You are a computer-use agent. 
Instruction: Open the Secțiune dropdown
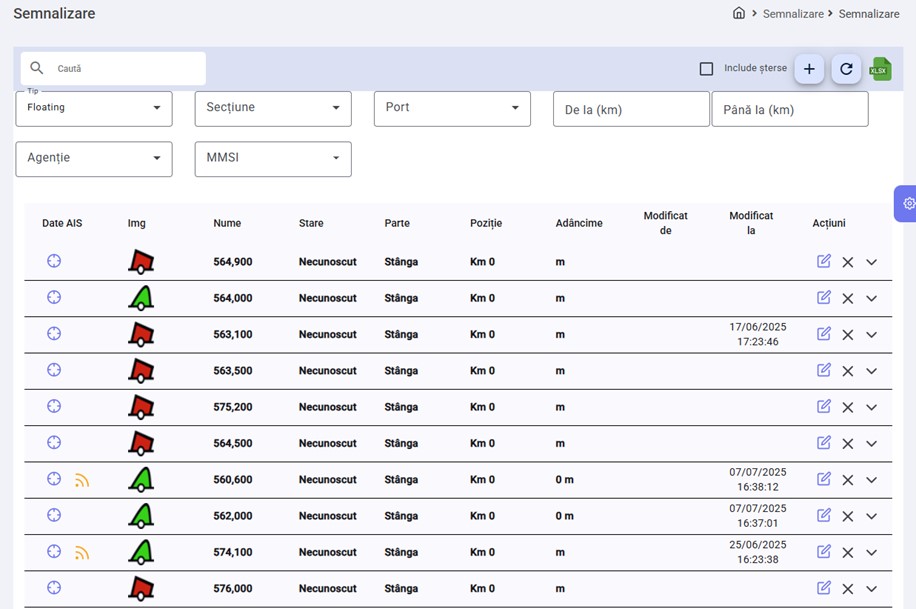pyautogui.click(x=272, y=108)
